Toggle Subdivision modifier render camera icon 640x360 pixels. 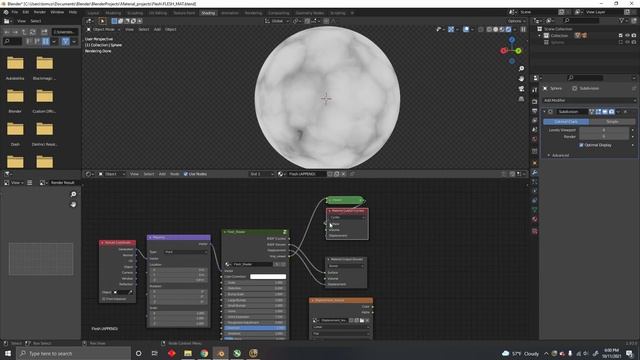[x=611, y=111]
